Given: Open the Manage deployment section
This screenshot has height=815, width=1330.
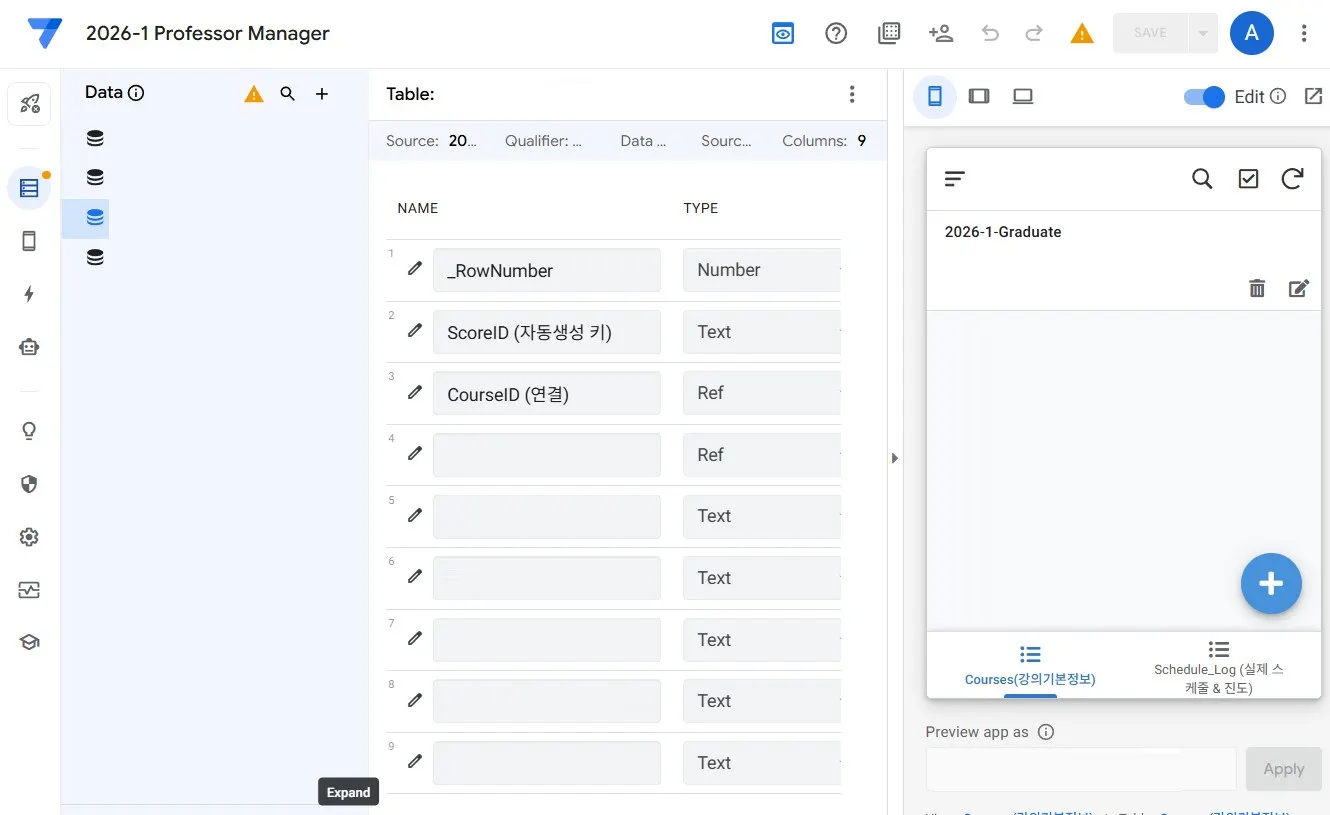Looking at the screenshot, I should point(29,590).
